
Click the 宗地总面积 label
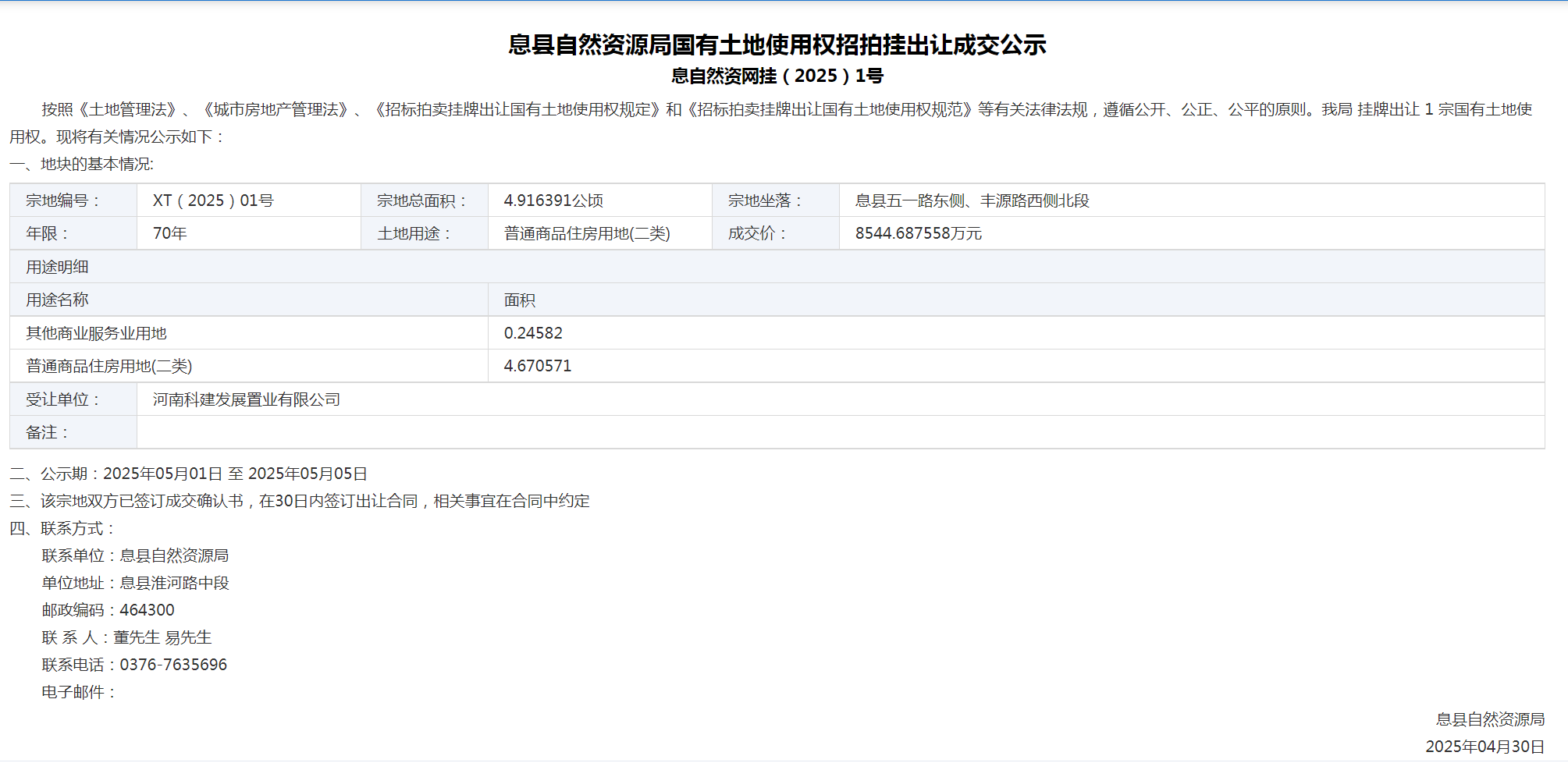pos(422,201)
